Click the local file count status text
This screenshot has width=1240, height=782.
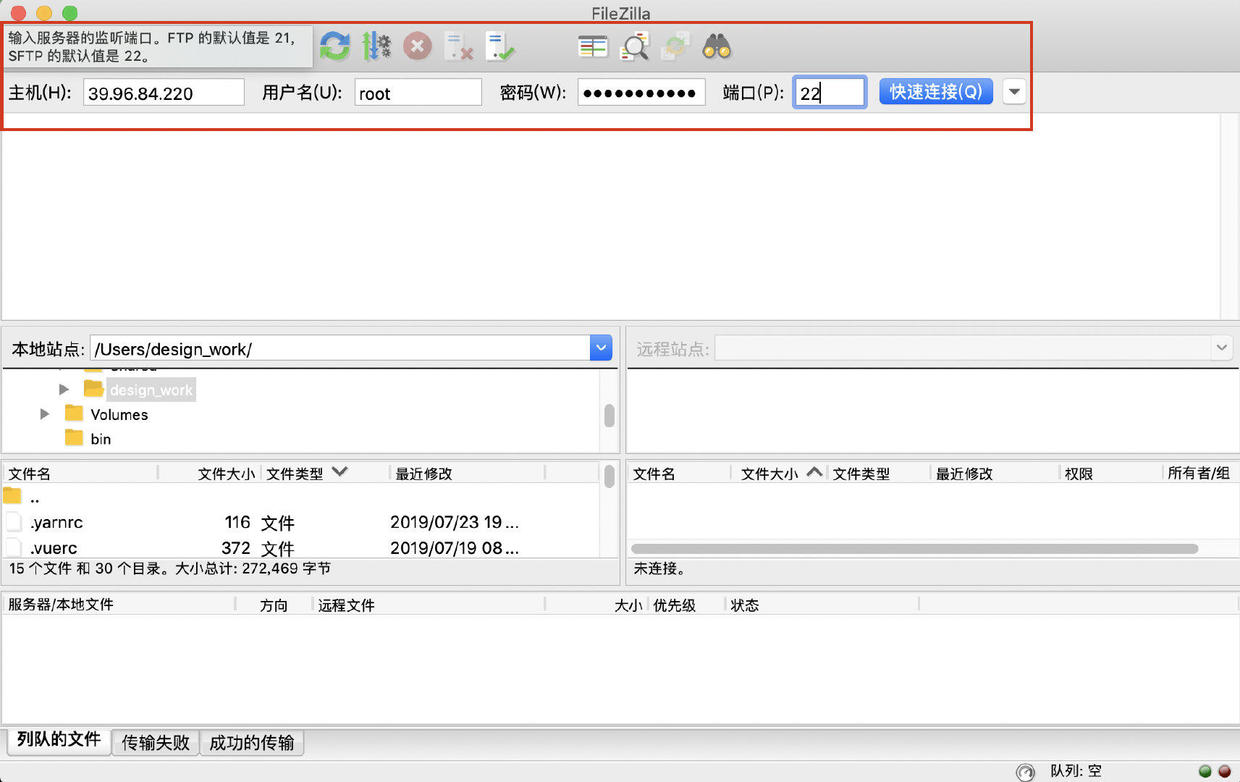(170, 568)
